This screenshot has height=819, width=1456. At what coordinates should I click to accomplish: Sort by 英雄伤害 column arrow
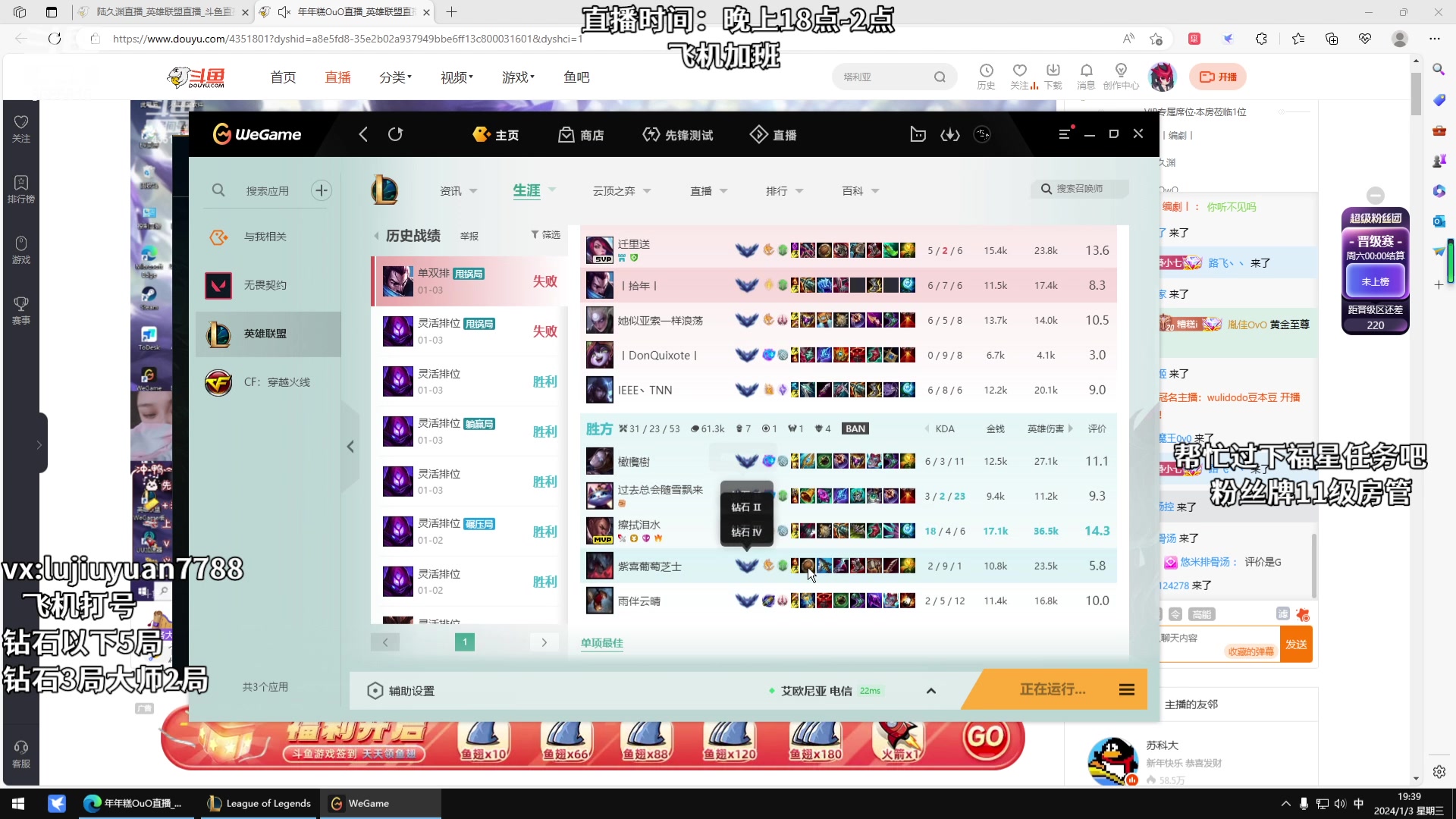1071,429
